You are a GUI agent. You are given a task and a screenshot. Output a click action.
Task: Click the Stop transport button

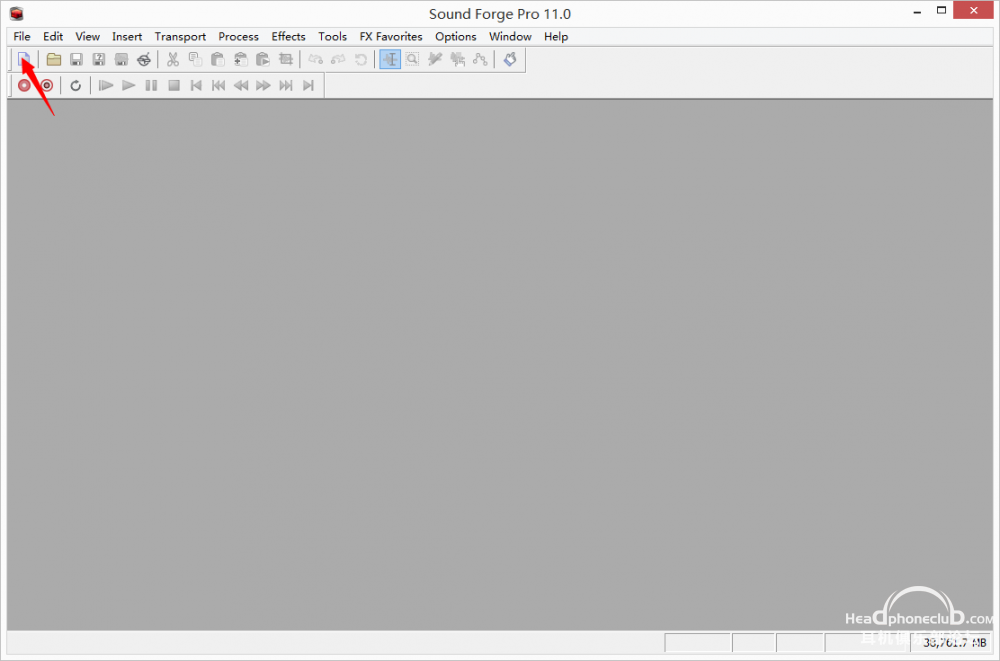(x=173, y=85)
